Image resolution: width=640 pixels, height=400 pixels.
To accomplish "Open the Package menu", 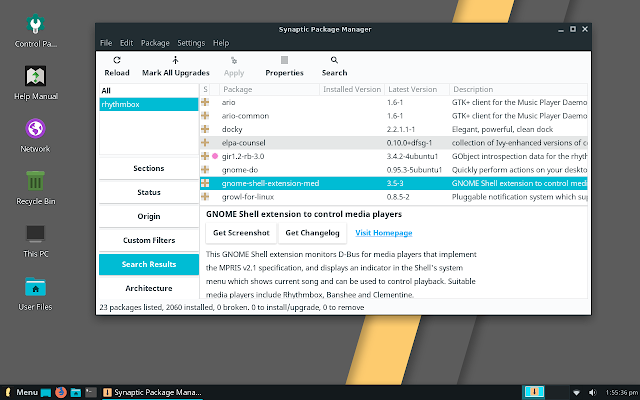I will 155,43.
